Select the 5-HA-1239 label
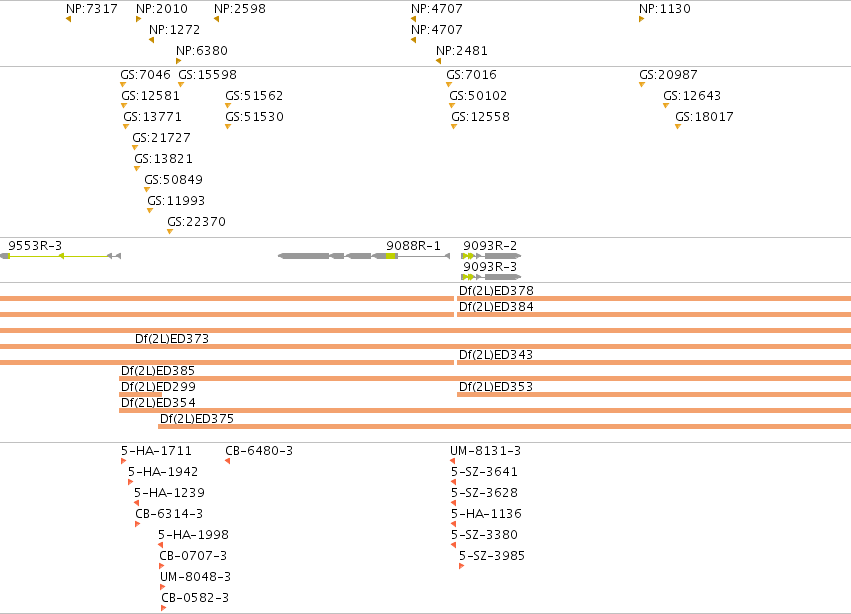851x614 pixels. [x=169, y=493]
